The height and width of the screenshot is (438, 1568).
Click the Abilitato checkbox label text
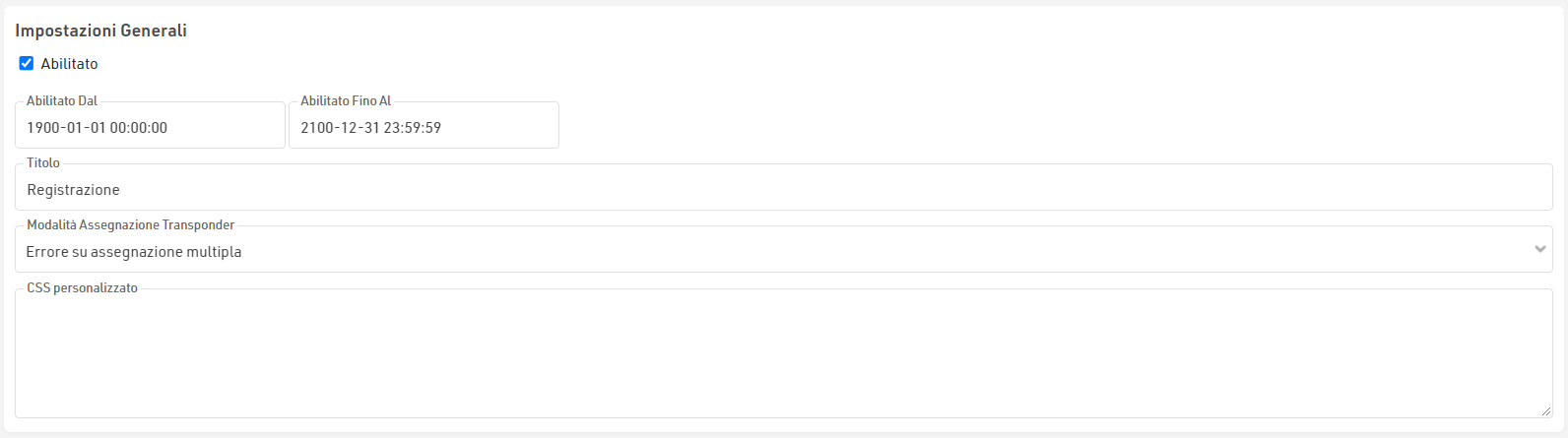69,64
